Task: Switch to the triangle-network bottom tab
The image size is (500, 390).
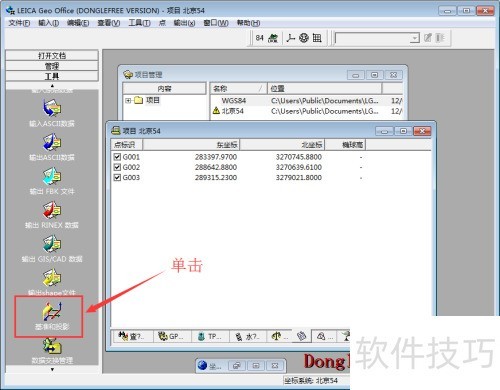Action: pos(324,336)
